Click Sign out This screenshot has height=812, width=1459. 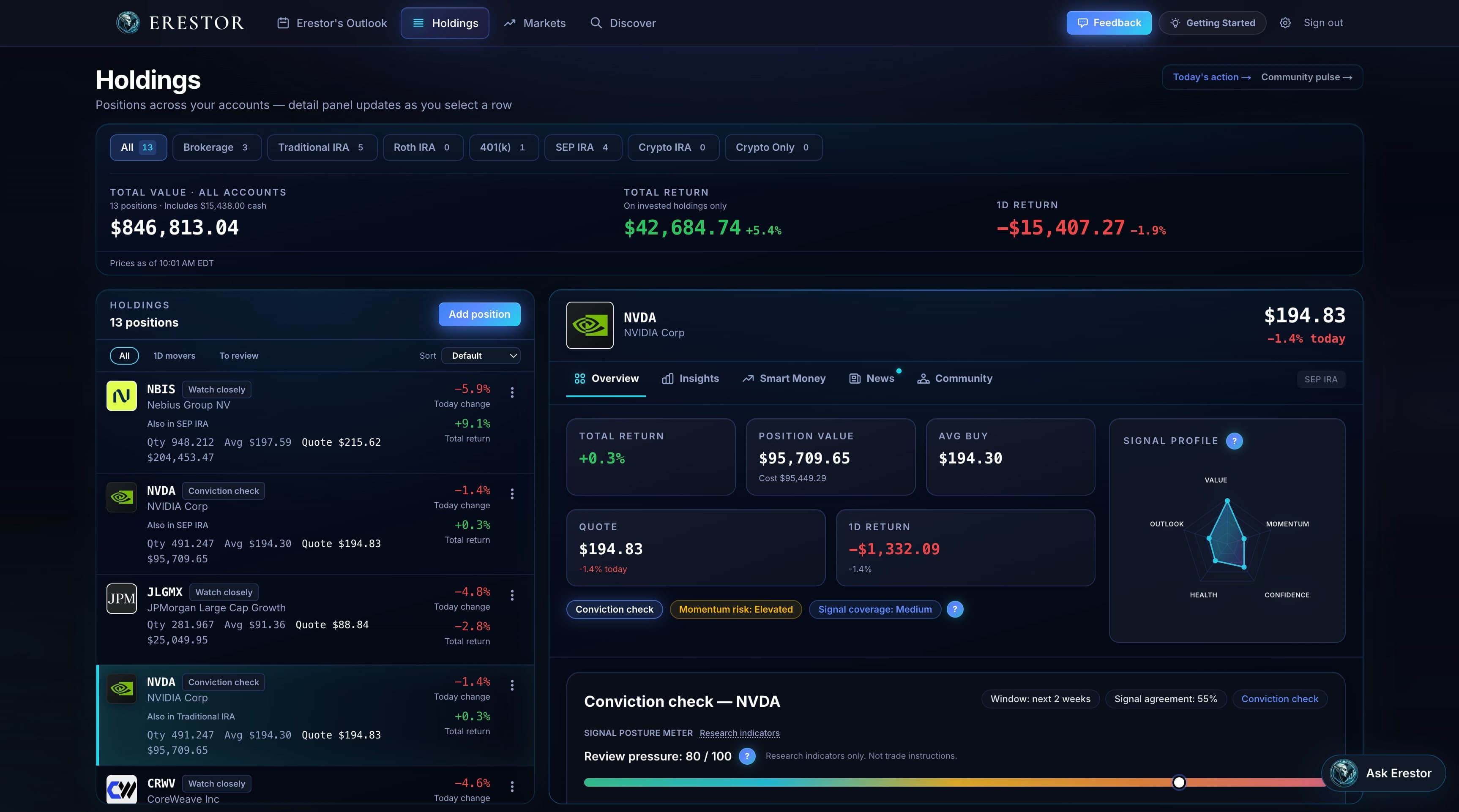1323,23
